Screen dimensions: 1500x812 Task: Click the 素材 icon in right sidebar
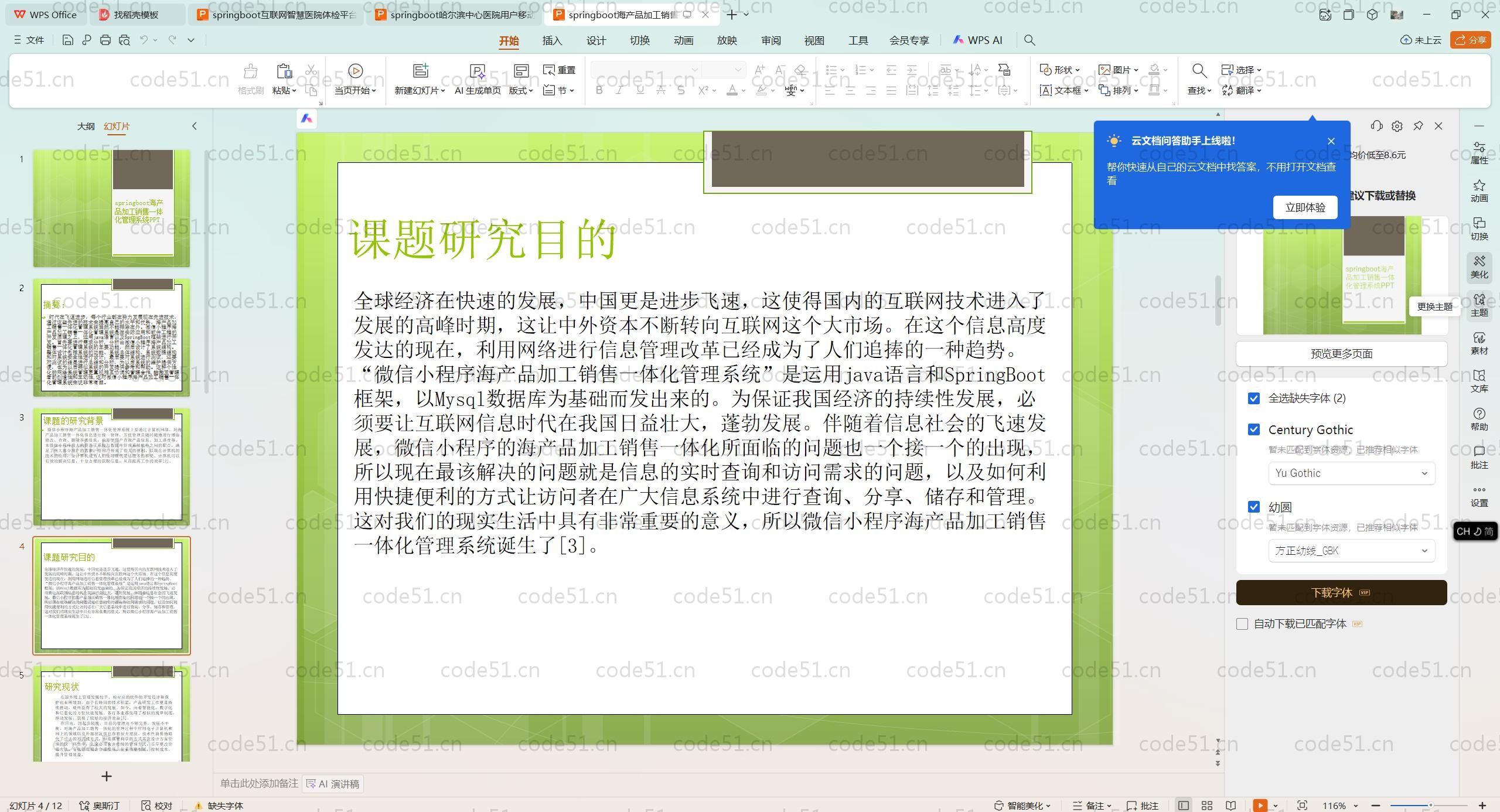[x=1479, y=343]
